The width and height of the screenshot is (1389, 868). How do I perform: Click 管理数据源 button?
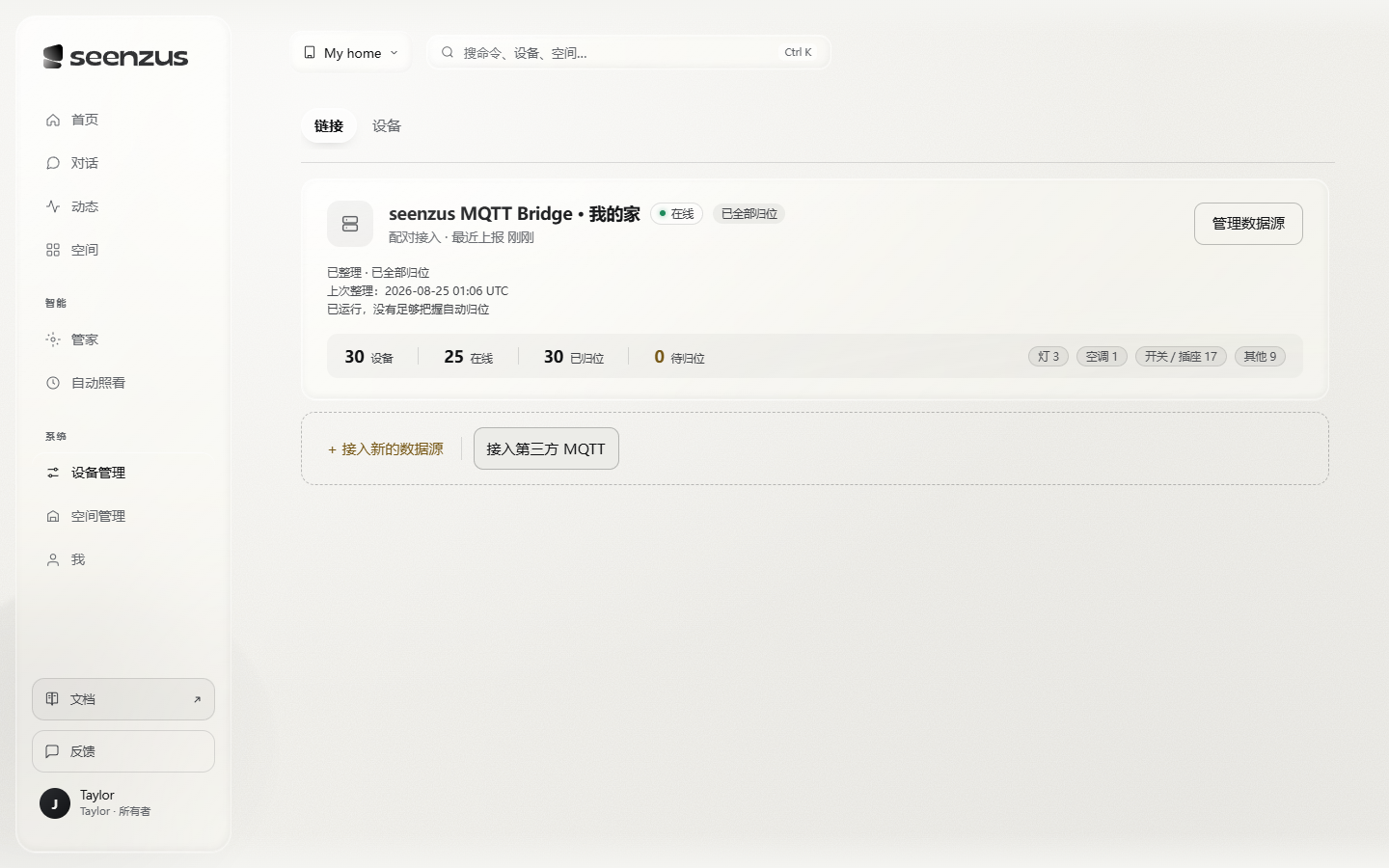pos(1248,224)
